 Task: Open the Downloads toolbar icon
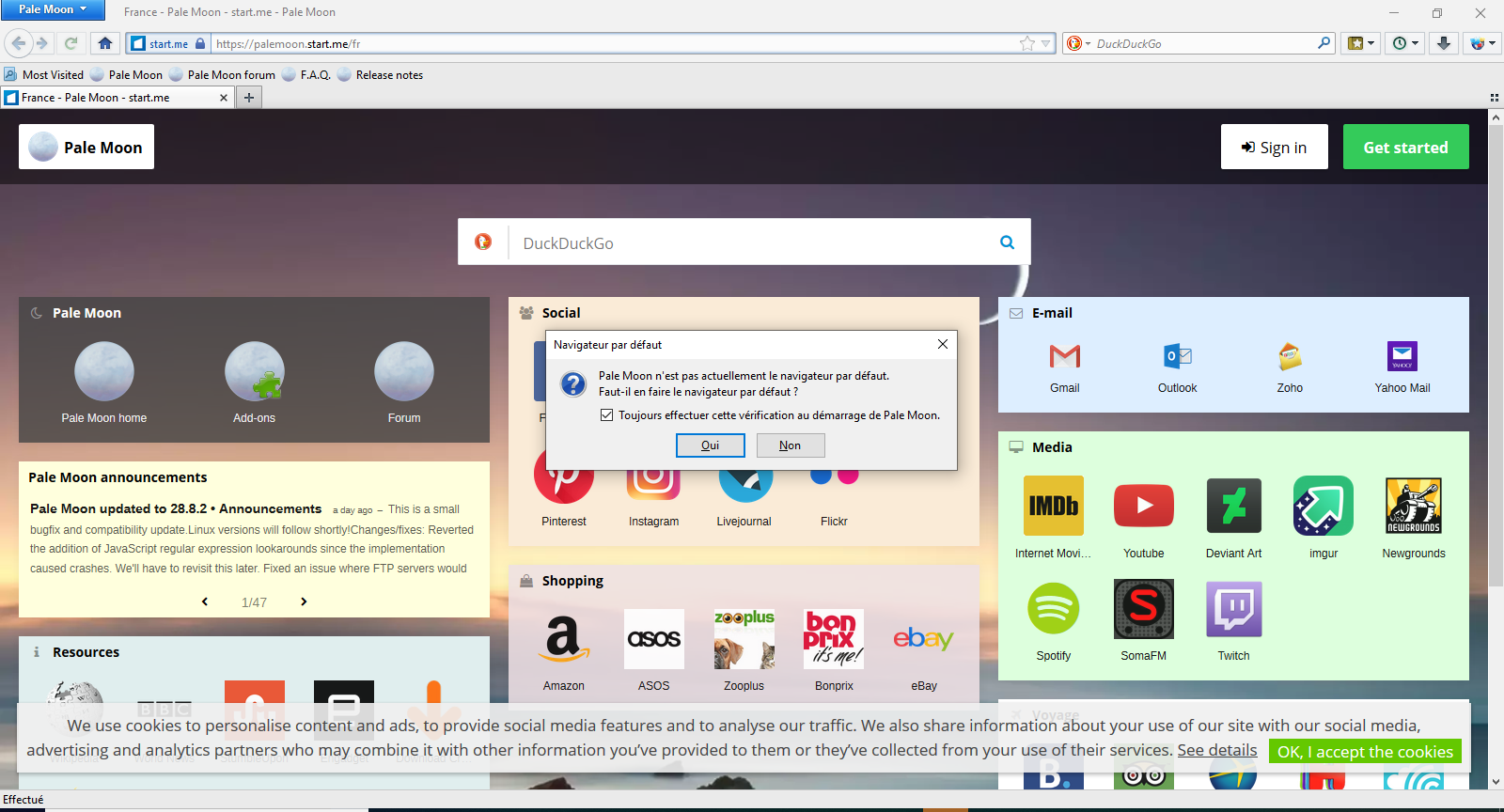click(1444, 43)
